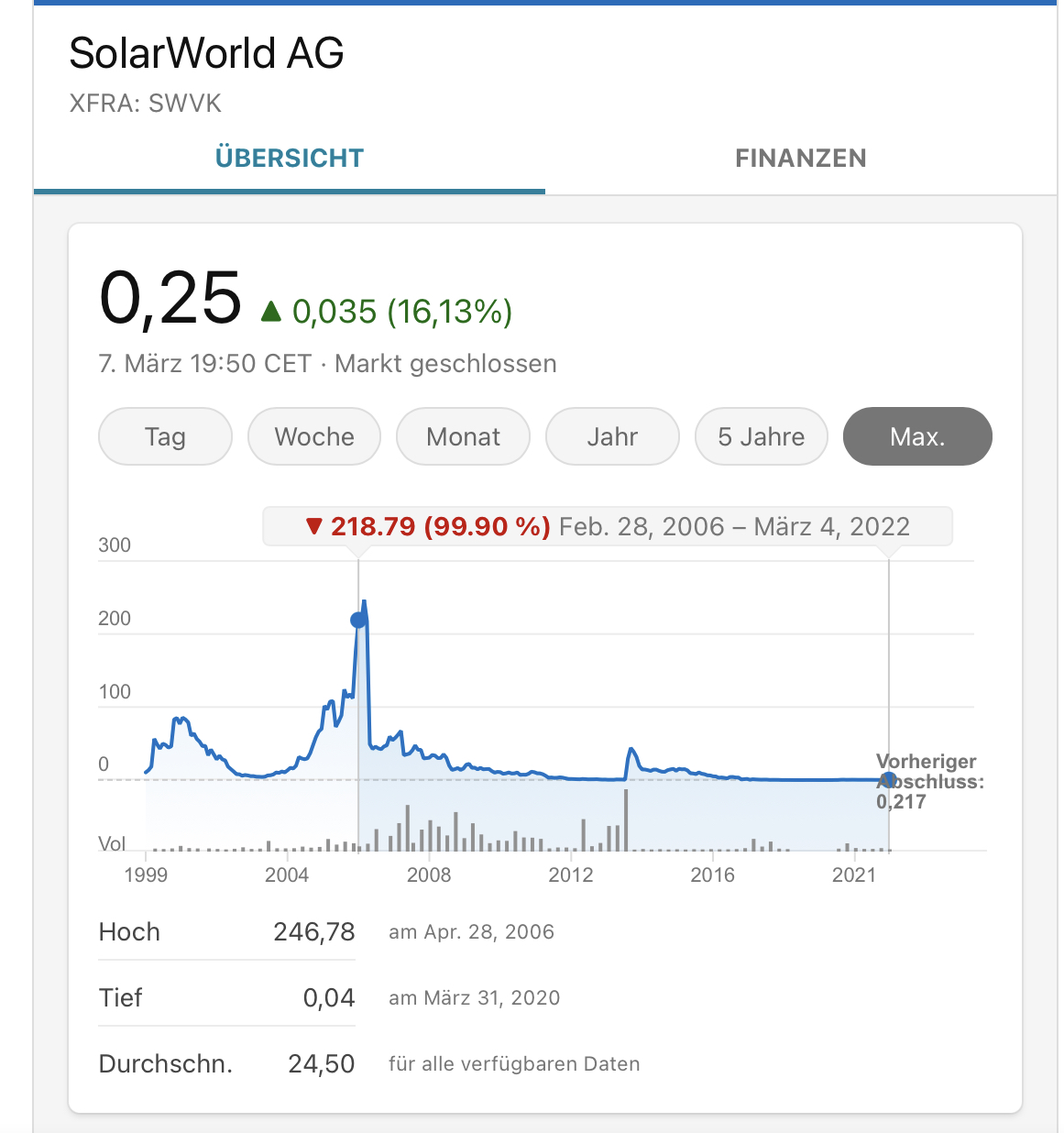Click the selected Max. range button
The width and height of the screenshot is (1064, 1133).
917,436
